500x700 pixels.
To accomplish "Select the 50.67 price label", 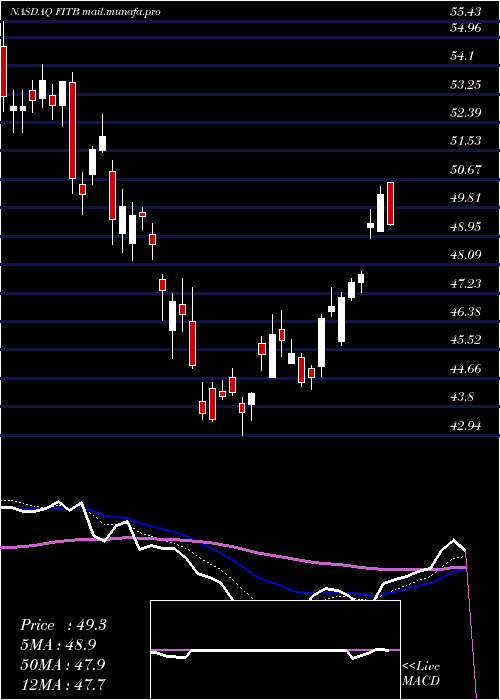I will coord(466,170).
